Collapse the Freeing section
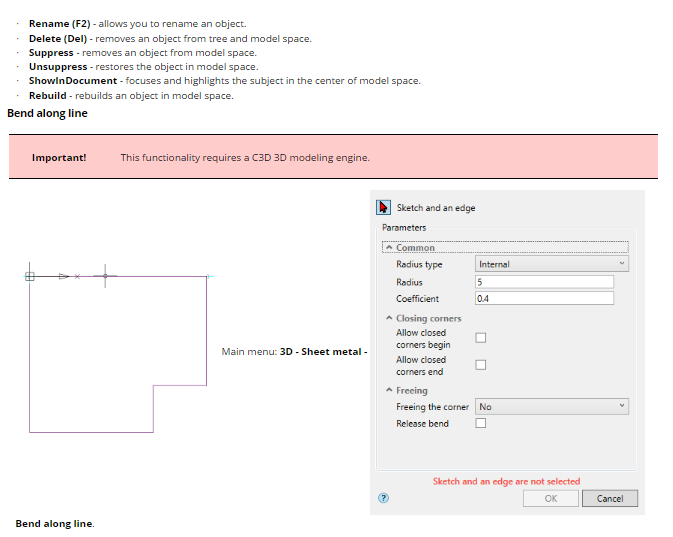The width and height of the screenshot is (673, 537). pyautogui.click(x=389, y=390)
